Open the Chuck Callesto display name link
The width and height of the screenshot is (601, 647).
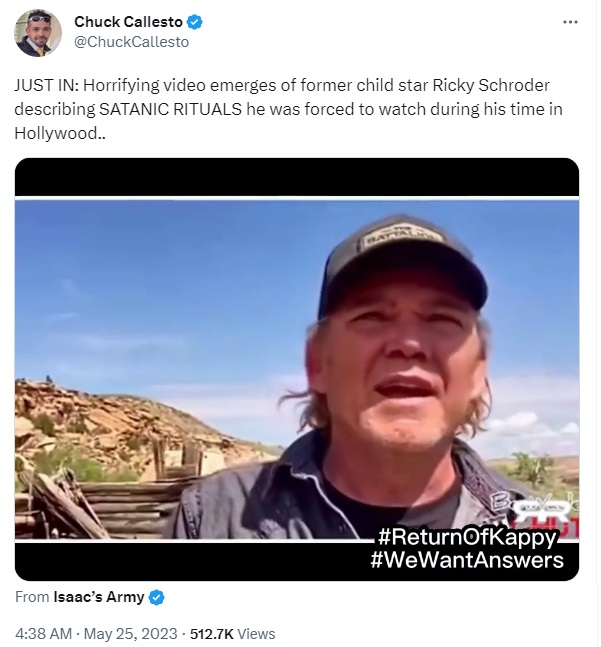pos(126,22)
